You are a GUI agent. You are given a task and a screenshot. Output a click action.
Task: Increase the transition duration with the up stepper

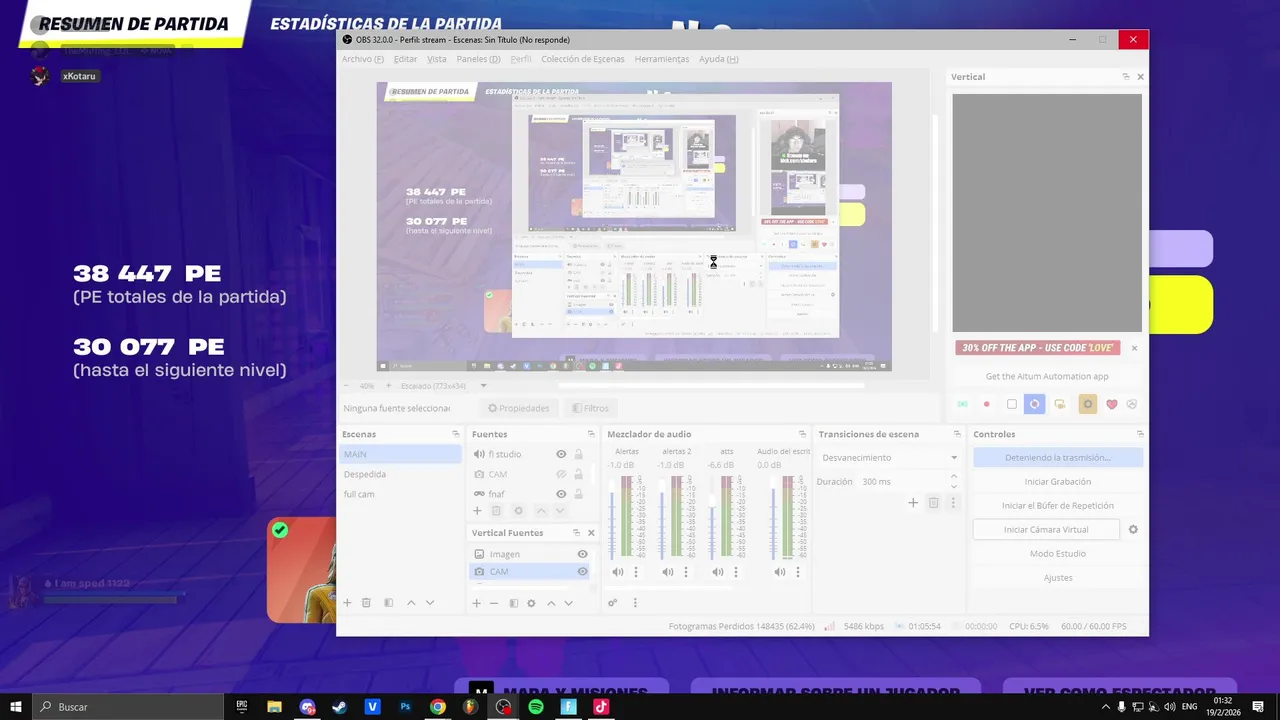[953, 477]
